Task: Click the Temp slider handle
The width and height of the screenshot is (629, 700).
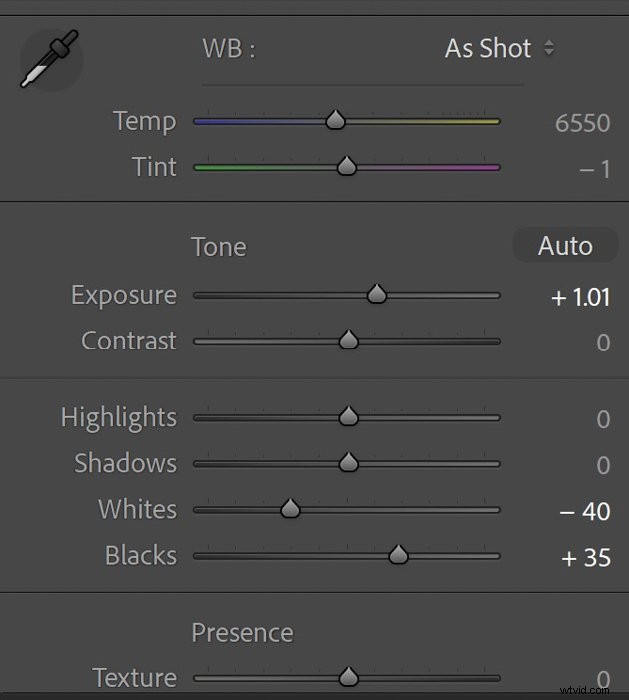Action: pyautogui.click(x=335, y=120)
